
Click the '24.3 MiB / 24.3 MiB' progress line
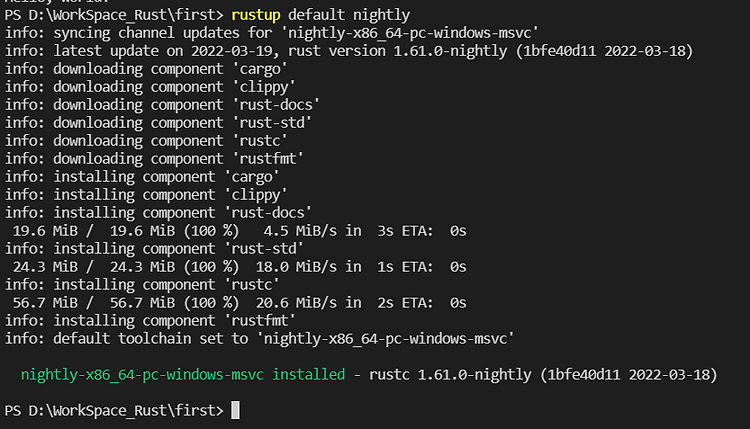[x=239, y=267]
